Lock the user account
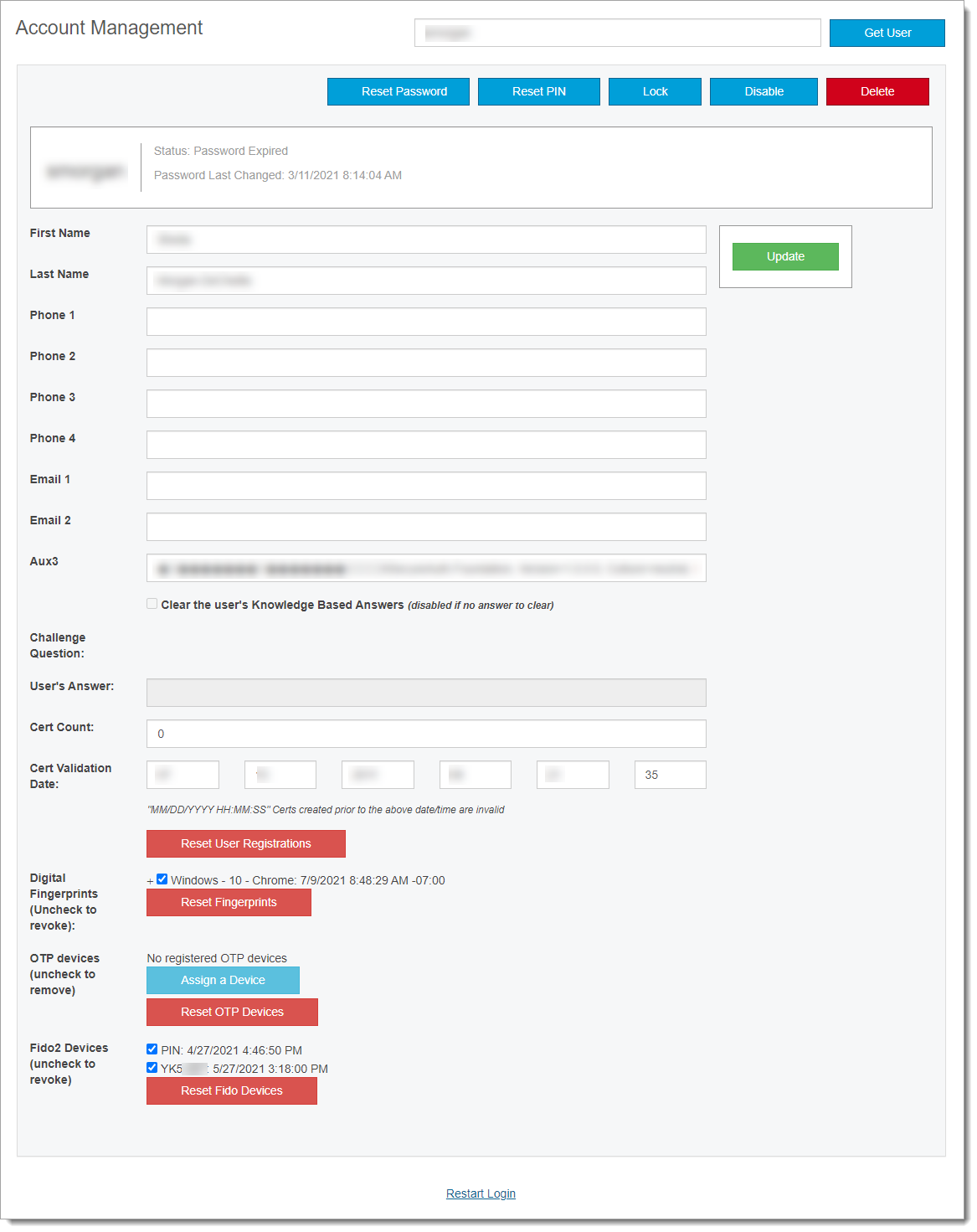Viewport: 977px width, 1232px height. 655,91
